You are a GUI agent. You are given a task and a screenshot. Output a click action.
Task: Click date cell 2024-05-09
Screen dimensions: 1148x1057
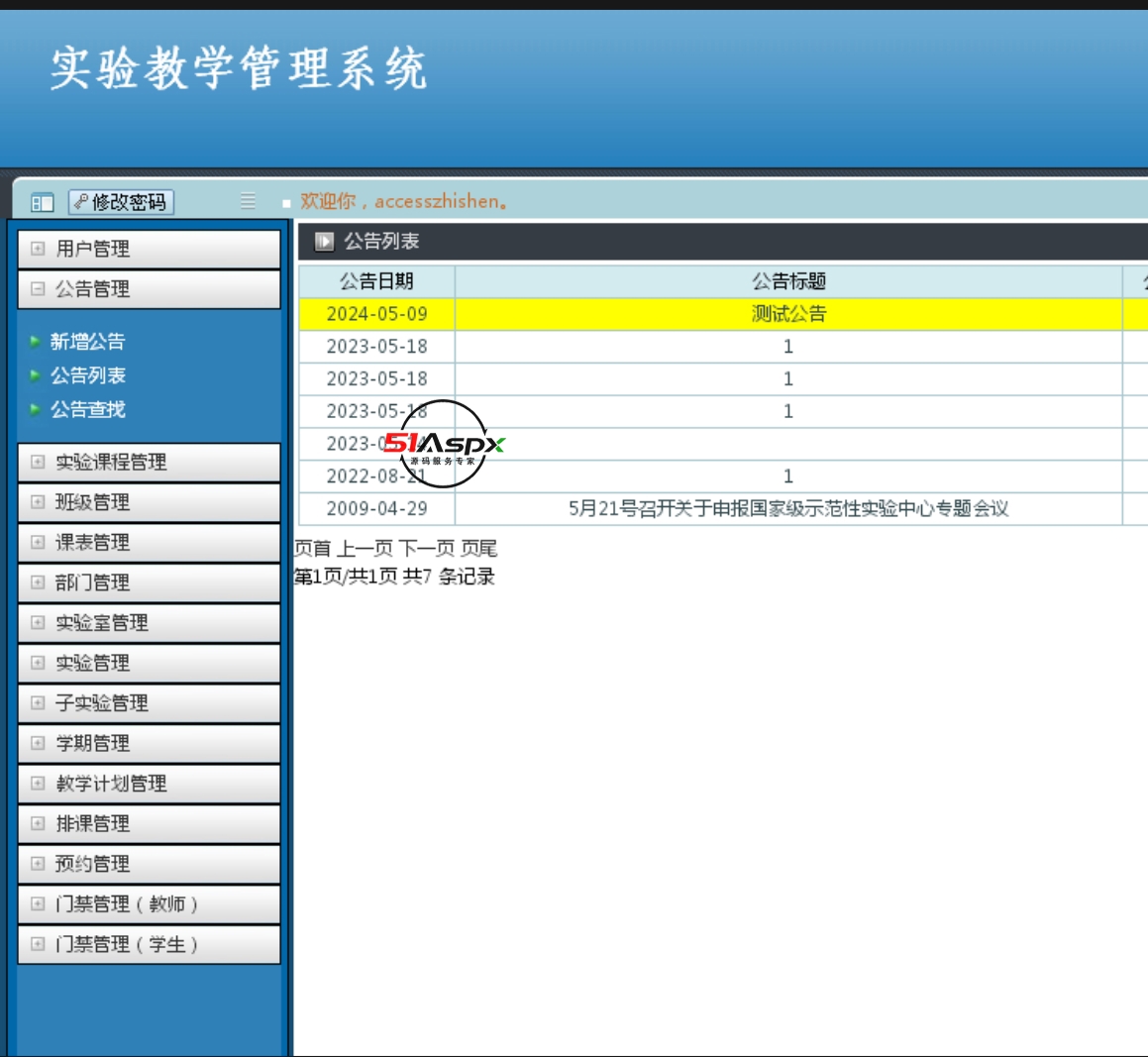(377, 314)
